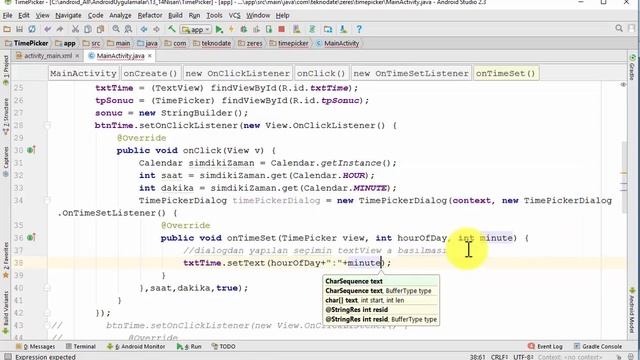The image size is (640, 360).
Task: Collapse code block fold marker at line 28
Action: pos(47,125)
